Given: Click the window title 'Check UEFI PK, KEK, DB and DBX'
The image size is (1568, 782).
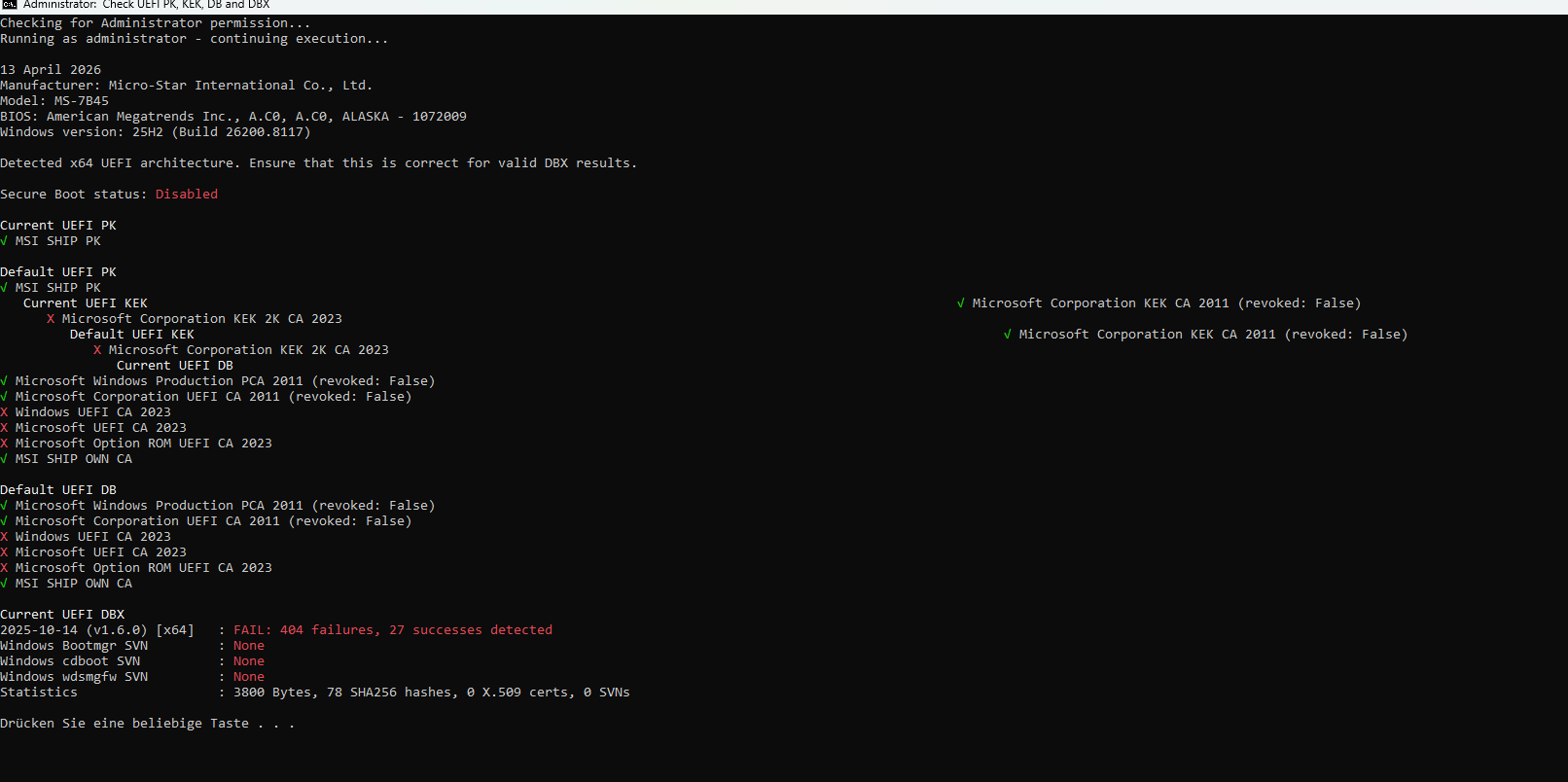Looking at the screenshot, I should pyautogui.click(x=186, y=5).
